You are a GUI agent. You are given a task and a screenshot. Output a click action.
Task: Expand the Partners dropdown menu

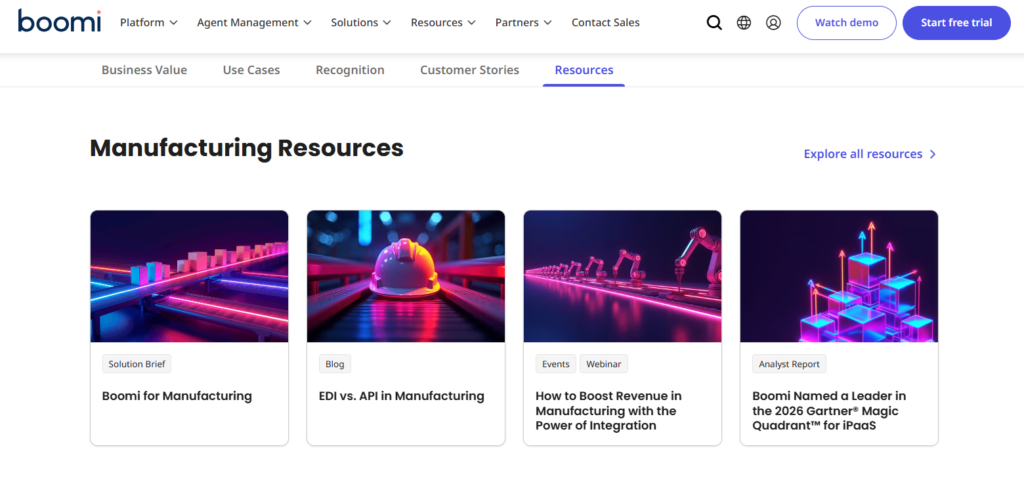click(524, 22)
